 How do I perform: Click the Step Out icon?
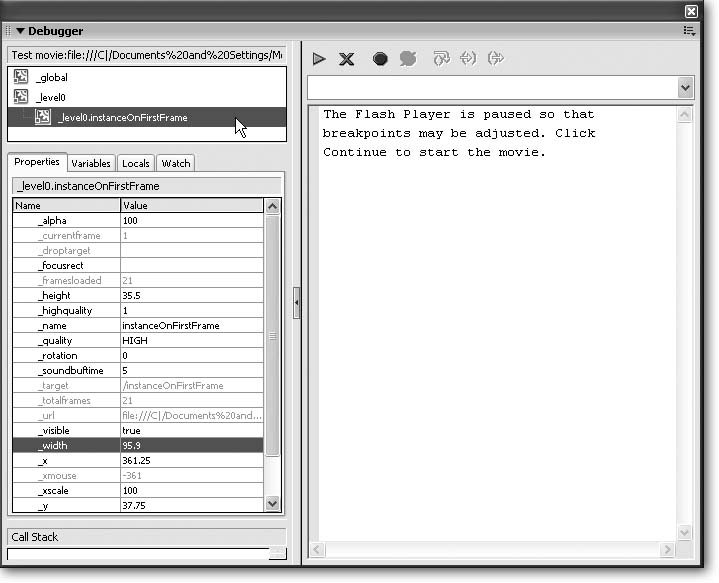(x=494, y=59)
